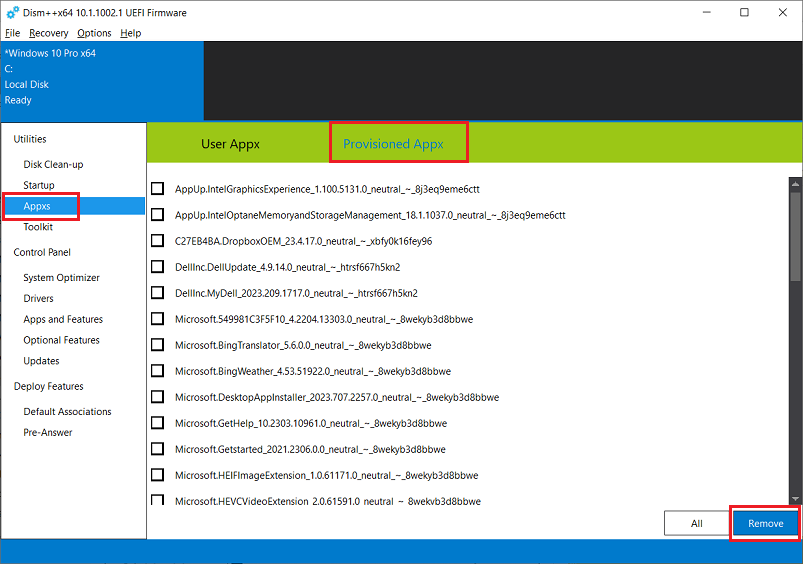Open the File menu
This screenshot has width=803, height=564.
tap(12, 33)
